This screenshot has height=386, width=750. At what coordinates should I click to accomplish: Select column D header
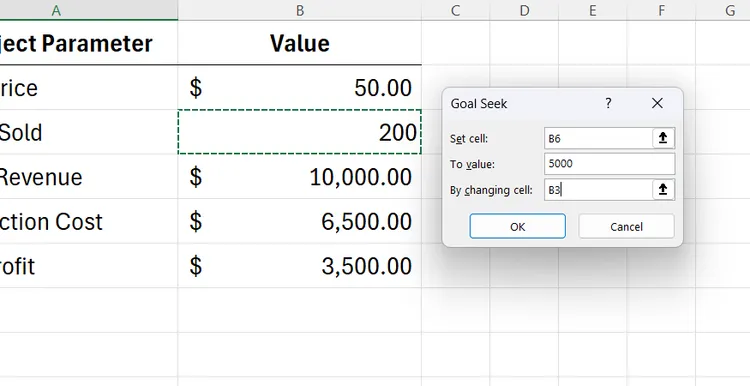(x=524, y=10)
